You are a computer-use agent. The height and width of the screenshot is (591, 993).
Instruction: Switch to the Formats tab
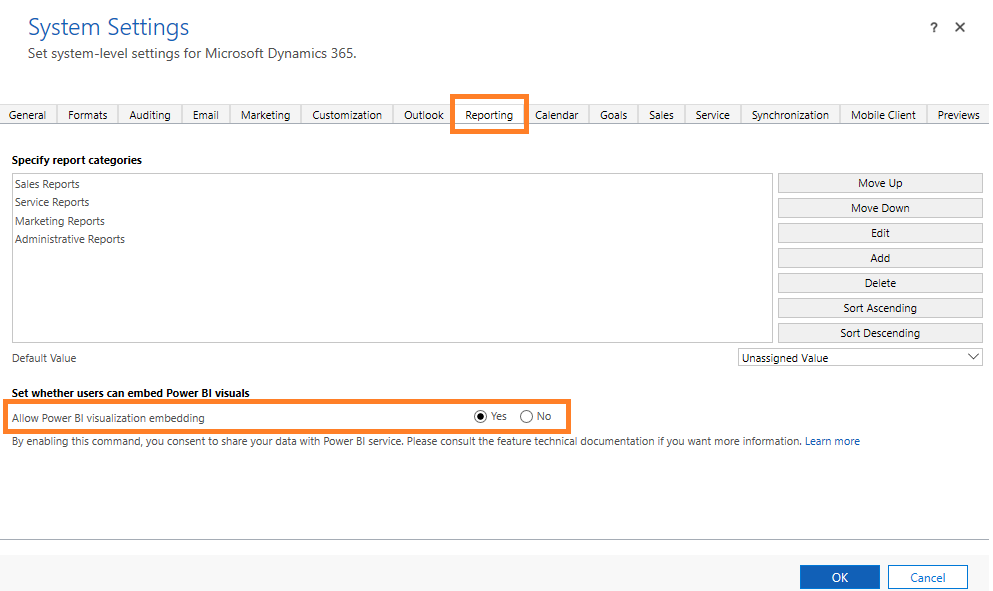[87, 115]
